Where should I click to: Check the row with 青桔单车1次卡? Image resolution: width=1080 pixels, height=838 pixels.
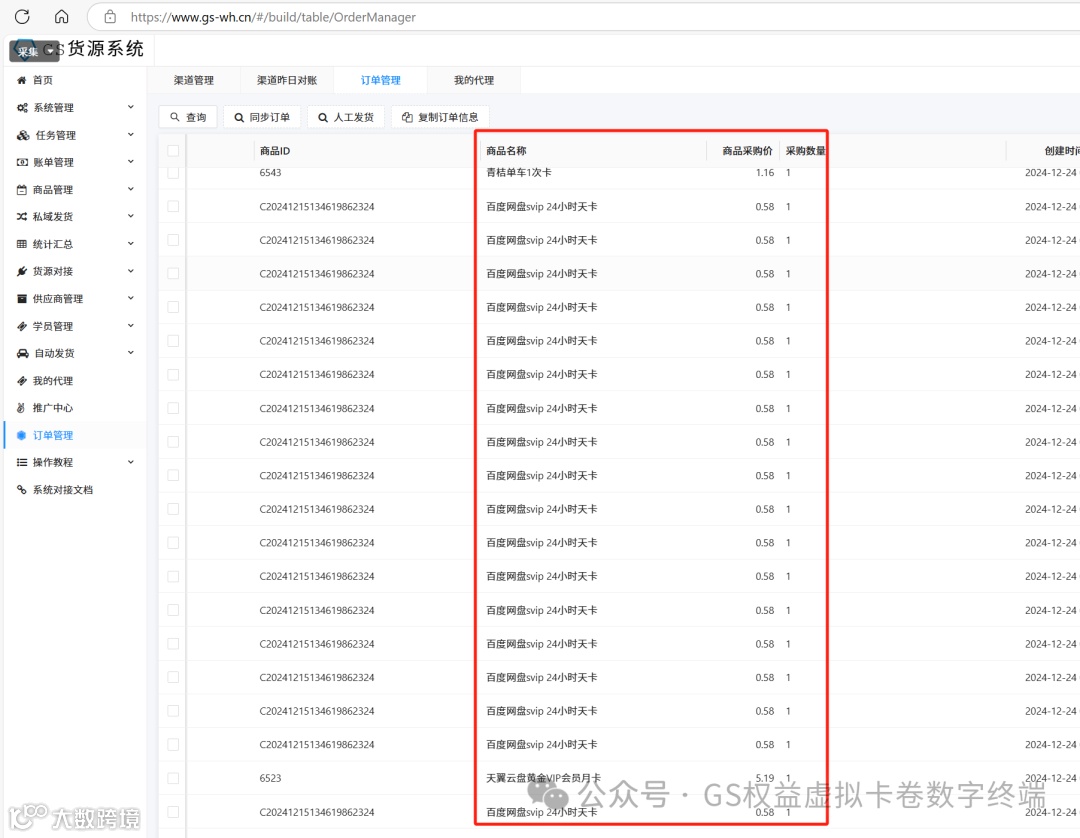pyautogui.click(x=173, y=172)
